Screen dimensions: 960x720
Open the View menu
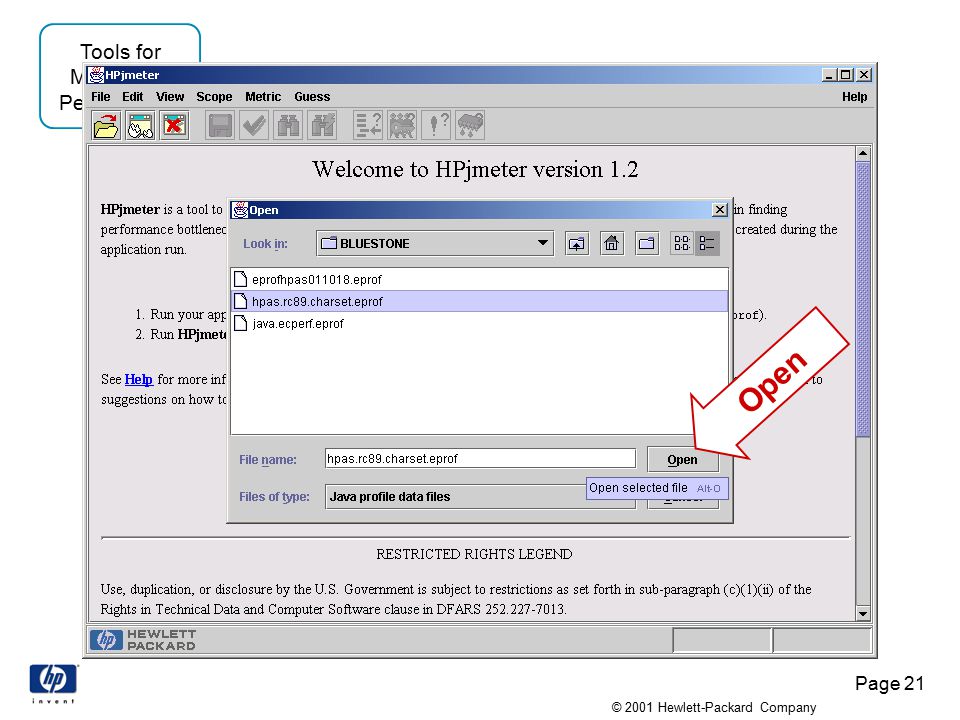click(x=170, y=97)
